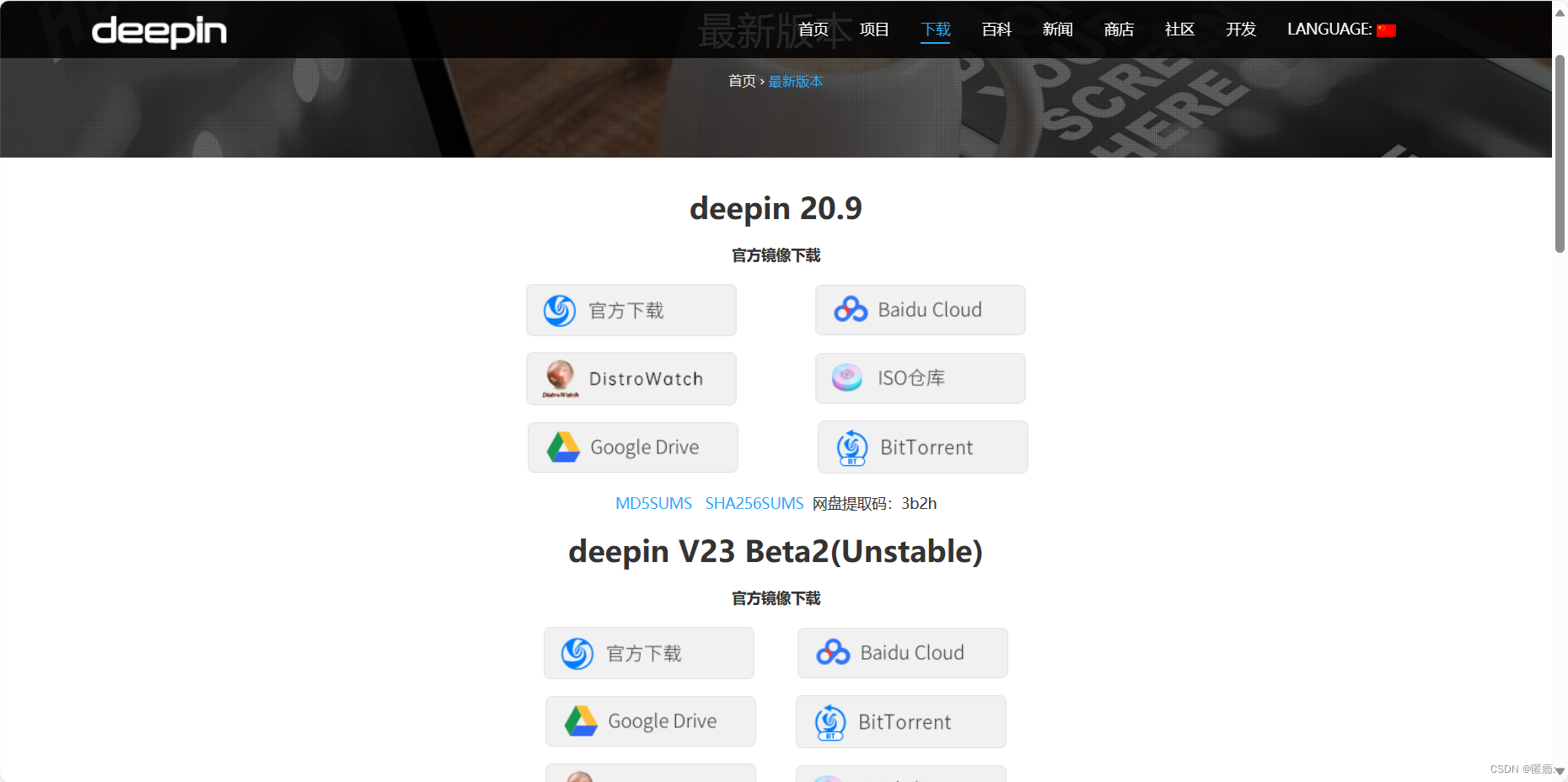Click the scrollbar down arrow
Viewport: 1568px width, 782px height.
click(1560, 771)
